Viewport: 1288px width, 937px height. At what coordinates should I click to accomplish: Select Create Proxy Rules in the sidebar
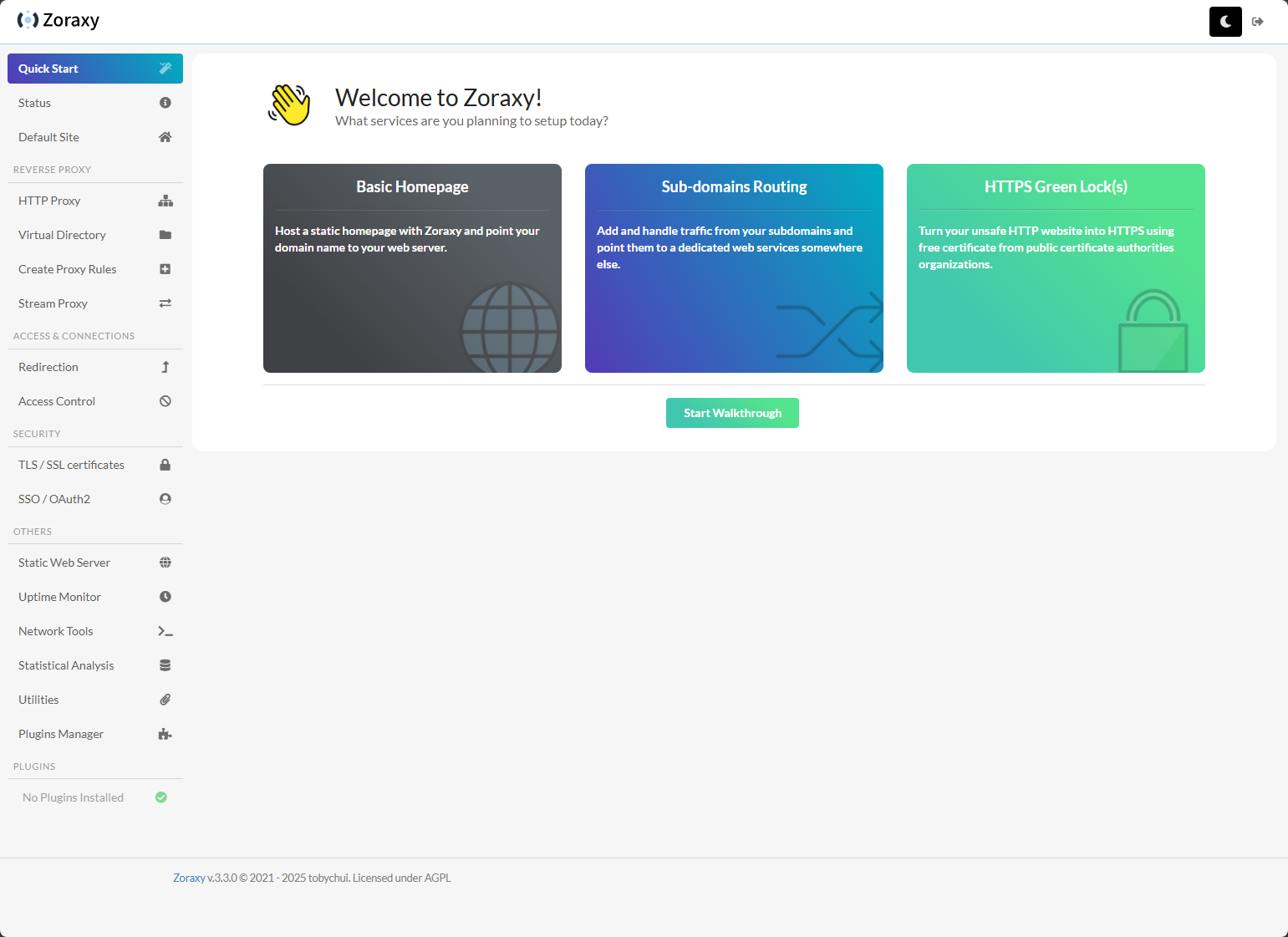(x=95, y=269)
